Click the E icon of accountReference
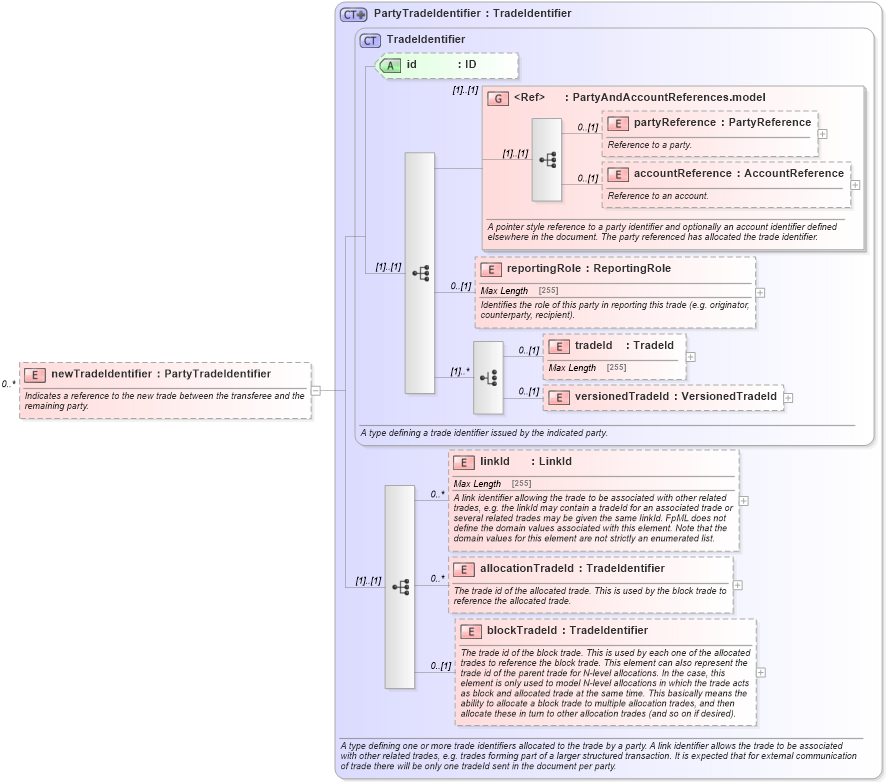Screen dimensions: 887x782 (x=618, y=175)
